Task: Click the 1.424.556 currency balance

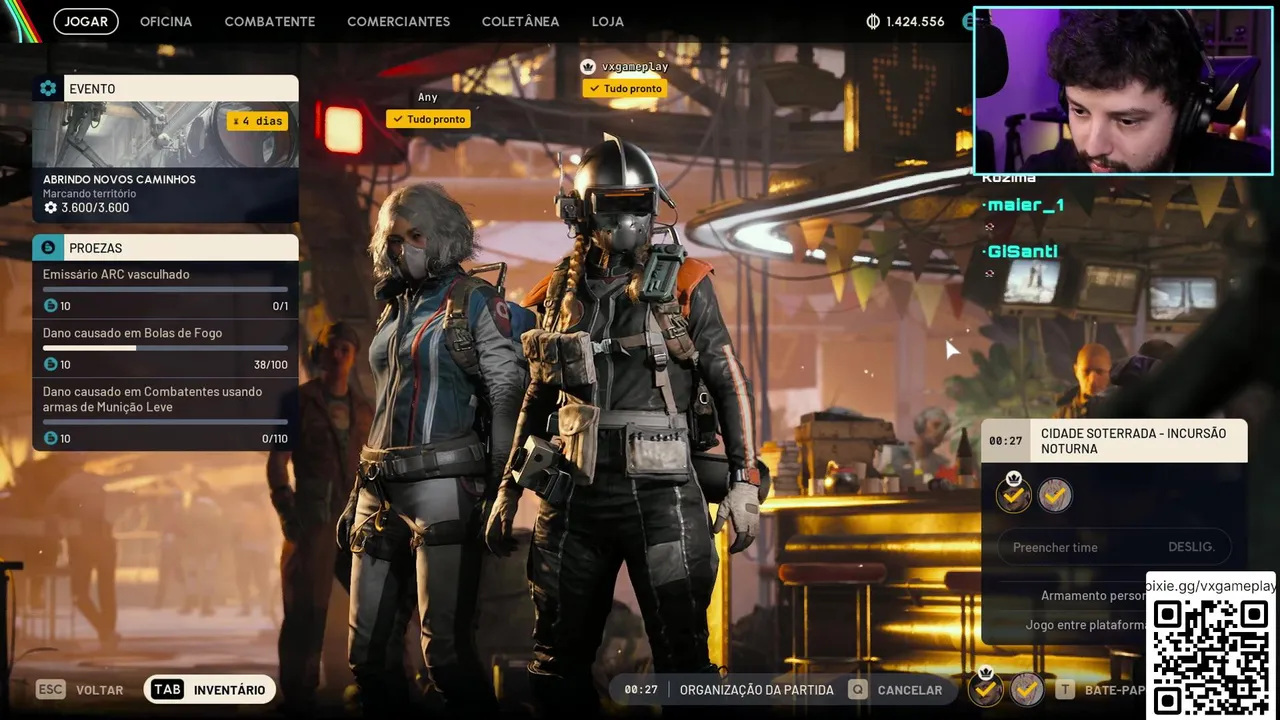Action: point(914,21)
